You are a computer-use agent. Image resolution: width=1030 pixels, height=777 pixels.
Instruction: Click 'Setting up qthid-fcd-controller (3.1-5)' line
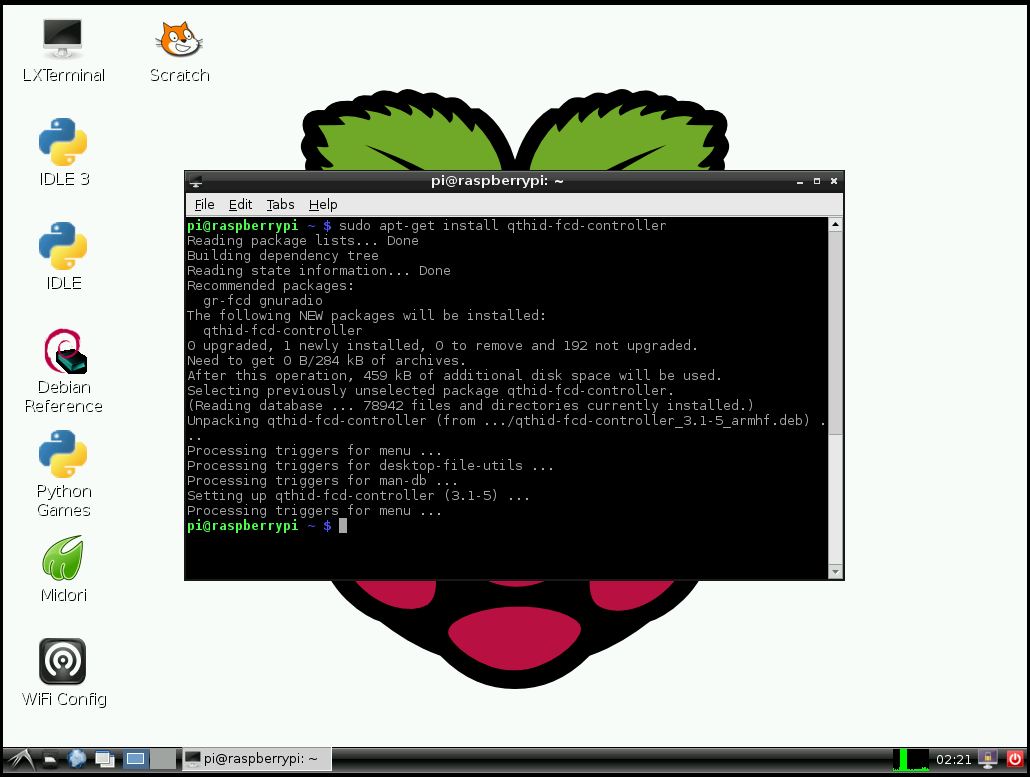[x=358, y=496]
